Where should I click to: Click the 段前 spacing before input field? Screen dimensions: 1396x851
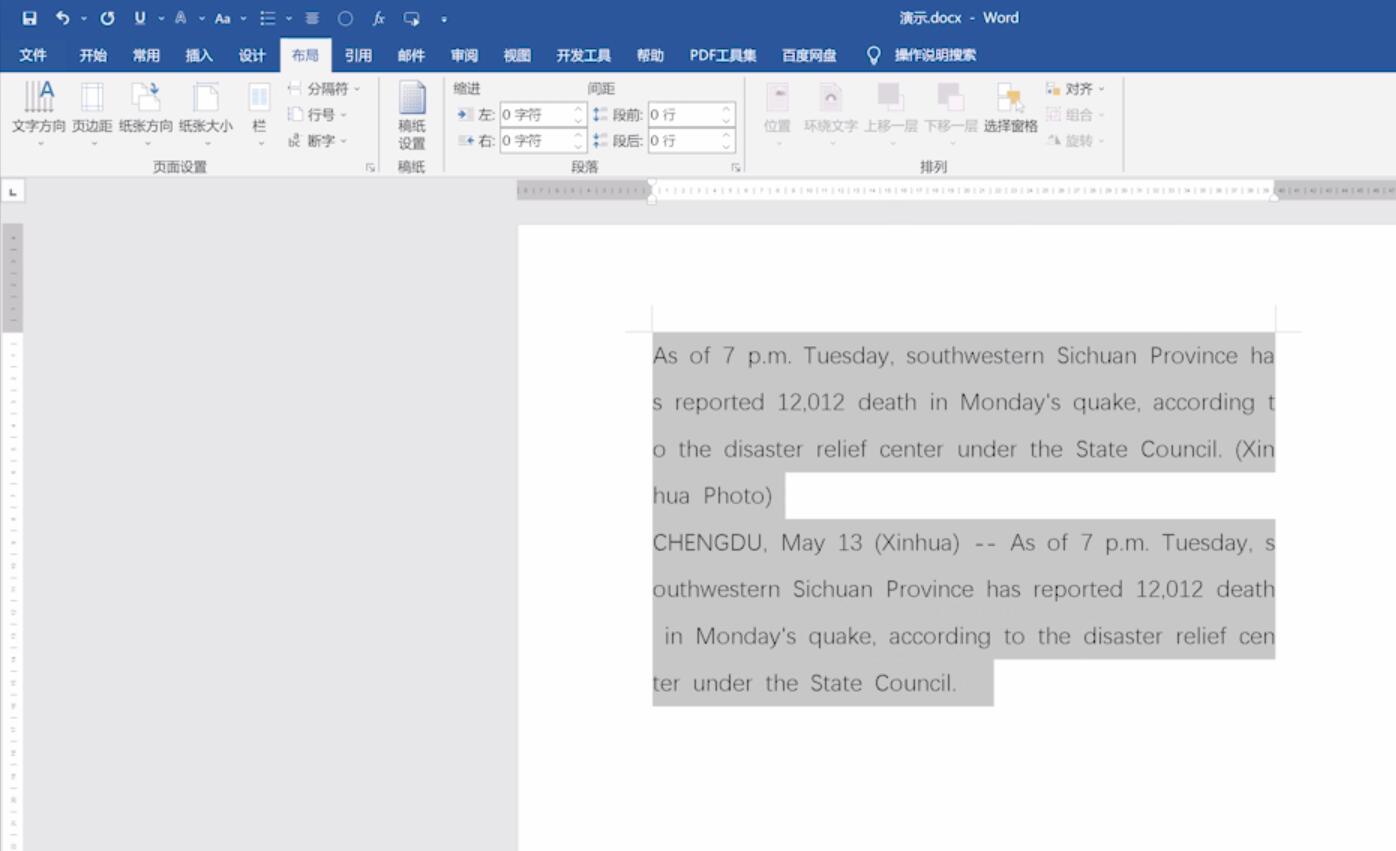pos(684,115)
